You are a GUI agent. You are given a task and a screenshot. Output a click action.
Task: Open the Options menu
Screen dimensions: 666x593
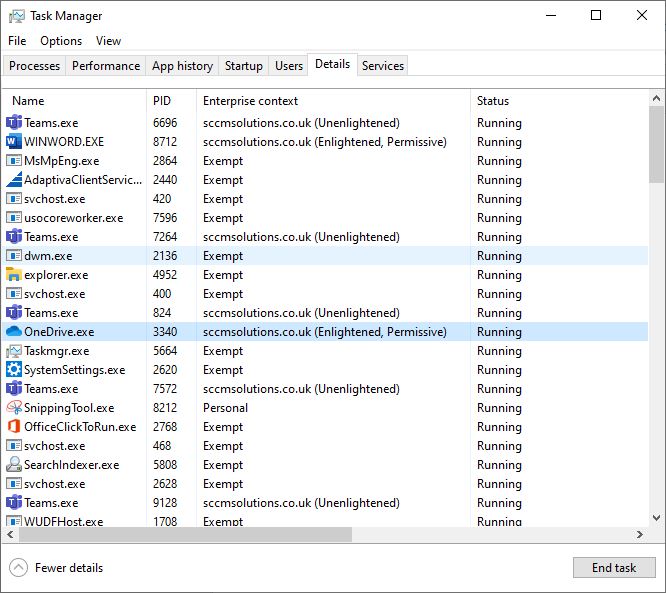click(x=61, y=41)
